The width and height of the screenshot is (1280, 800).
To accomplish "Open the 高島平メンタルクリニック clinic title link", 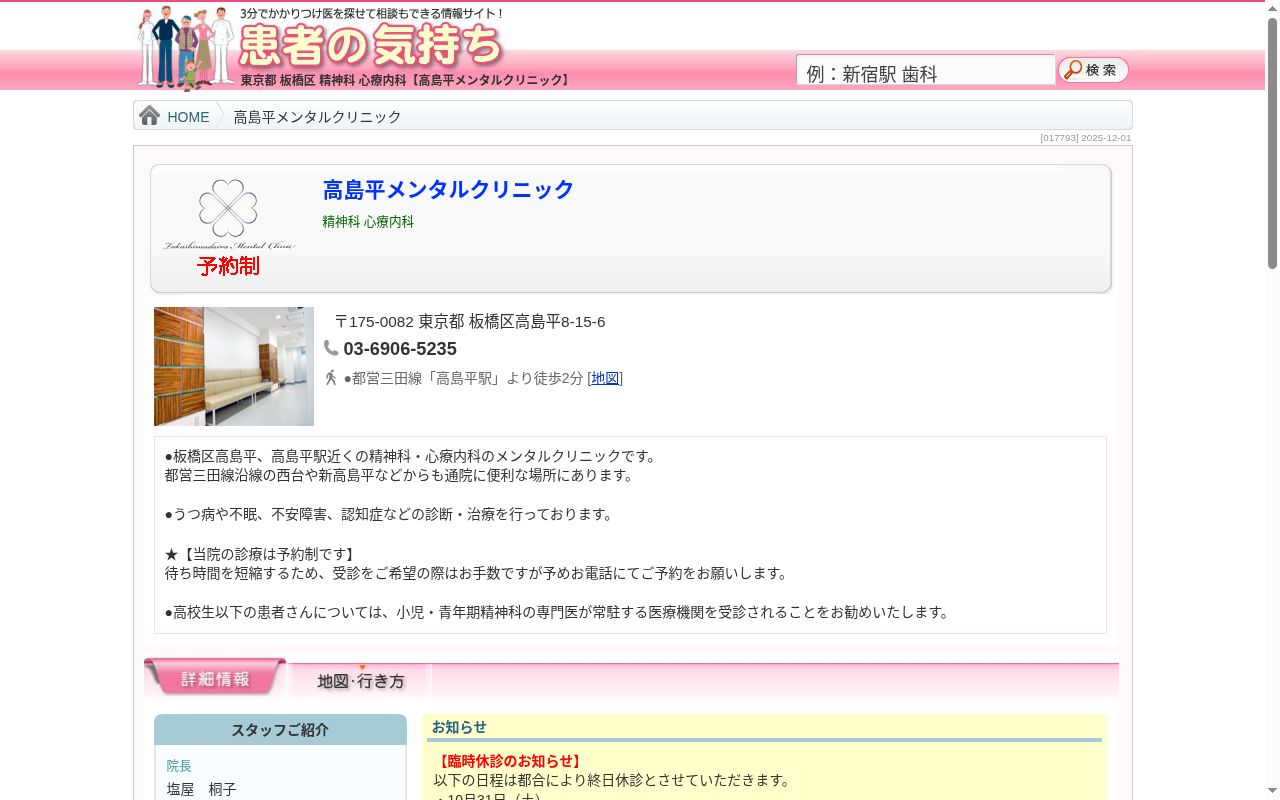I will coord(448,189).
